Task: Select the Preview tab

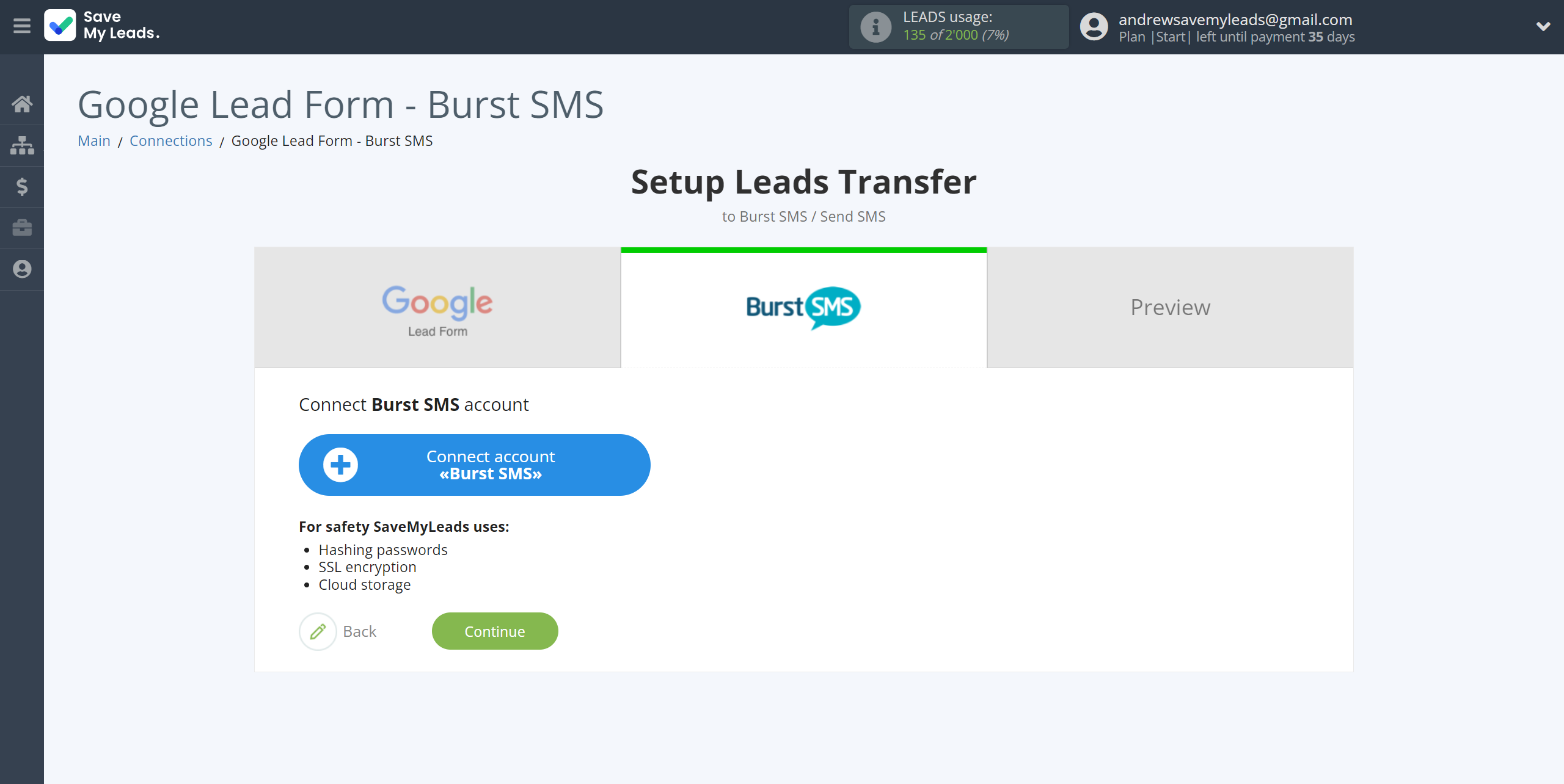Action: tap(1170, 307)
